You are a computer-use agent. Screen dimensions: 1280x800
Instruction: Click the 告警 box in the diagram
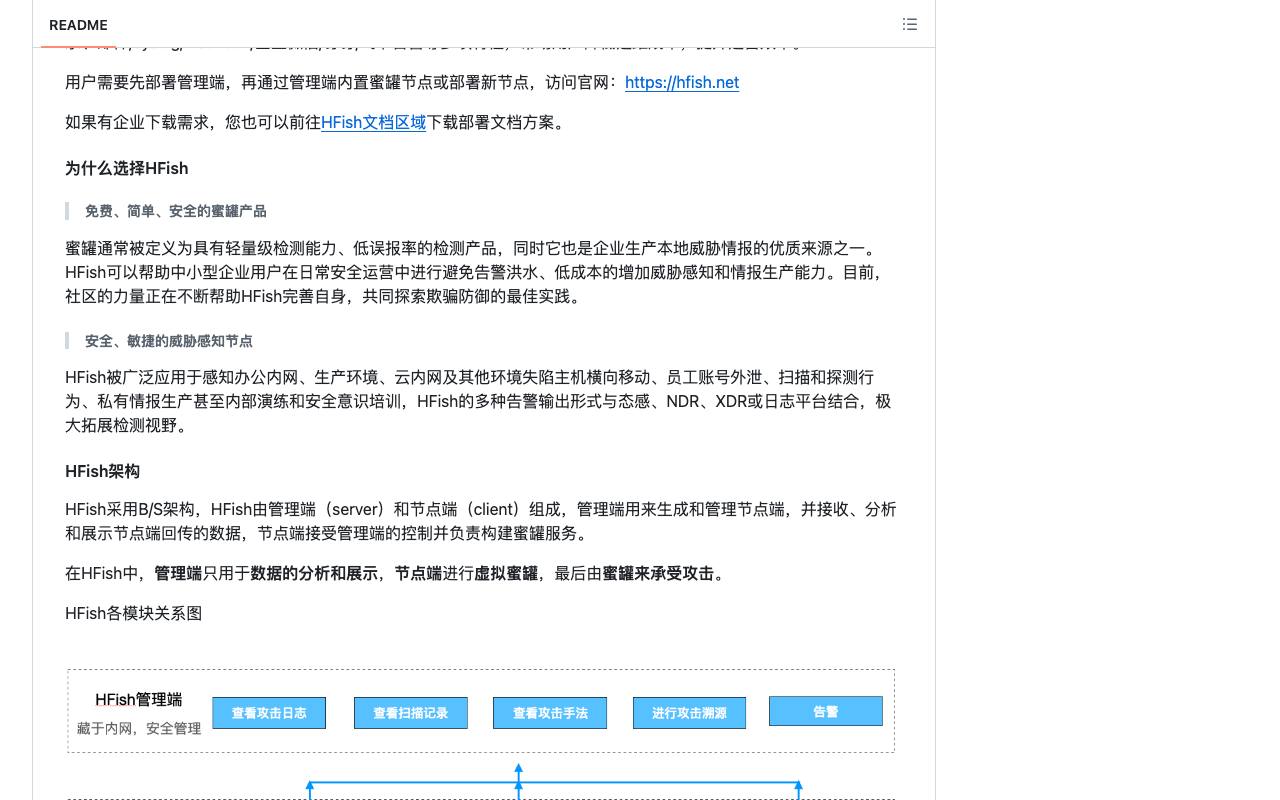point(826,711)
